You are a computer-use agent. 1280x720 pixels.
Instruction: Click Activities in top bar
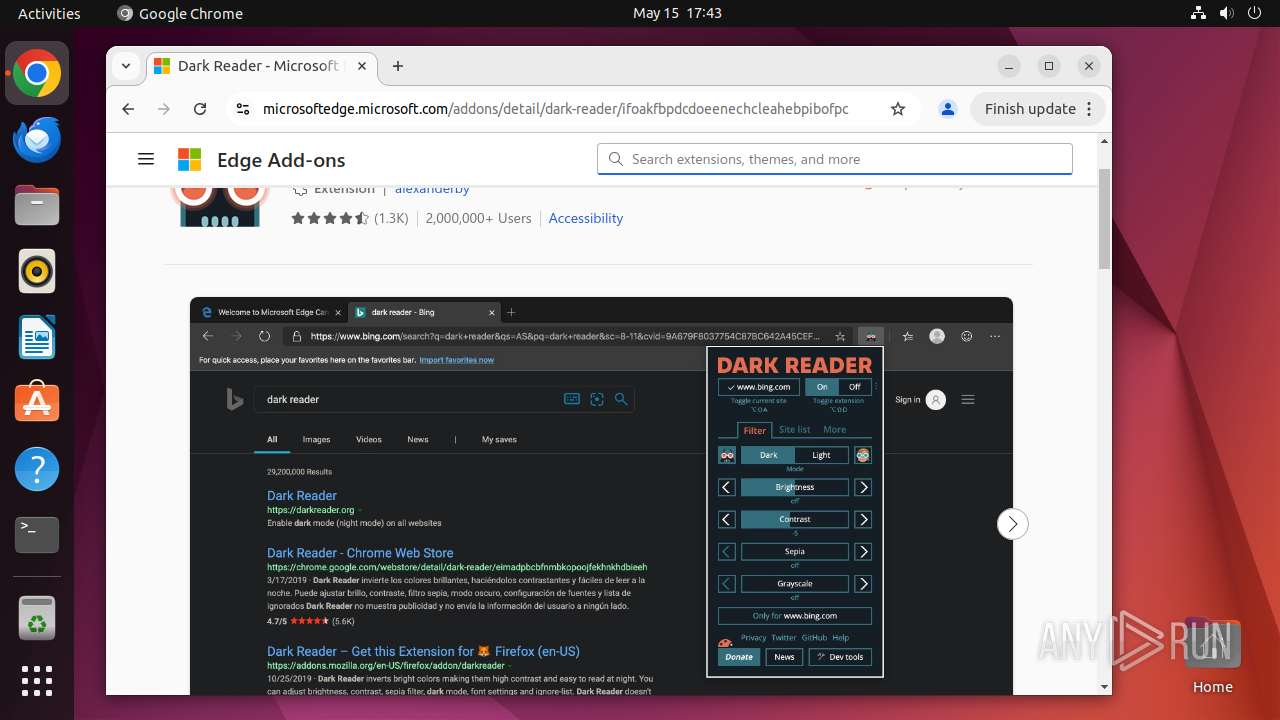click(x=49, y=13)
